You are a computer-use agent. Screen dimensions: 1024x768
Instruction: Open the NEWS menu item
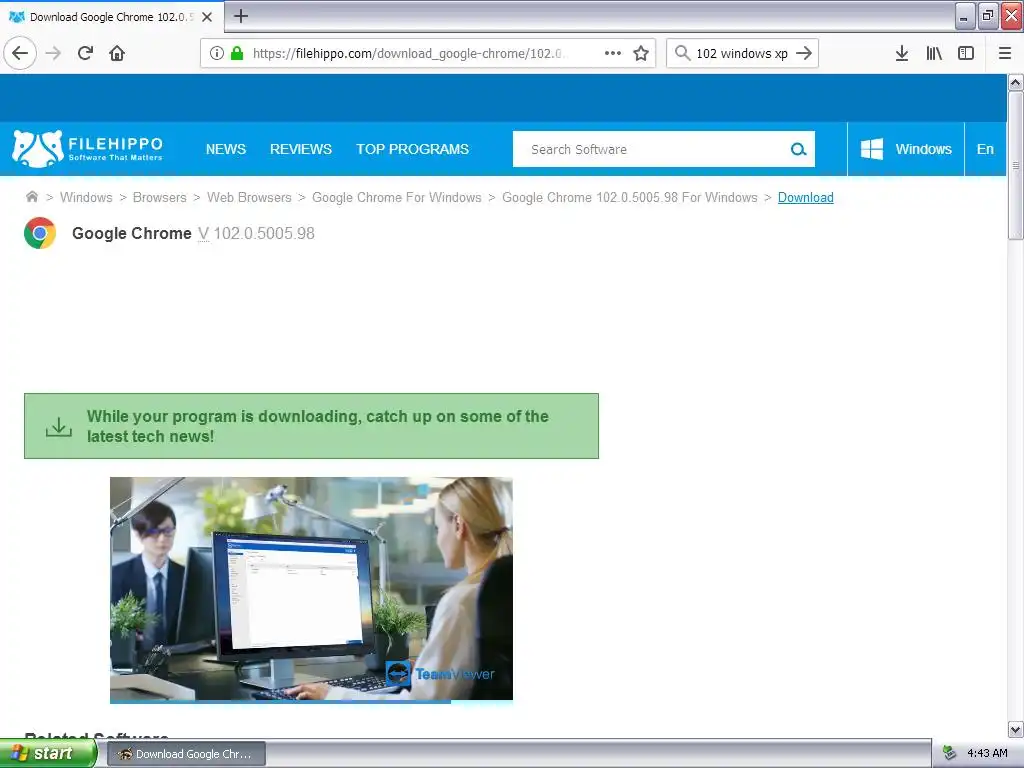coord(226,149)
